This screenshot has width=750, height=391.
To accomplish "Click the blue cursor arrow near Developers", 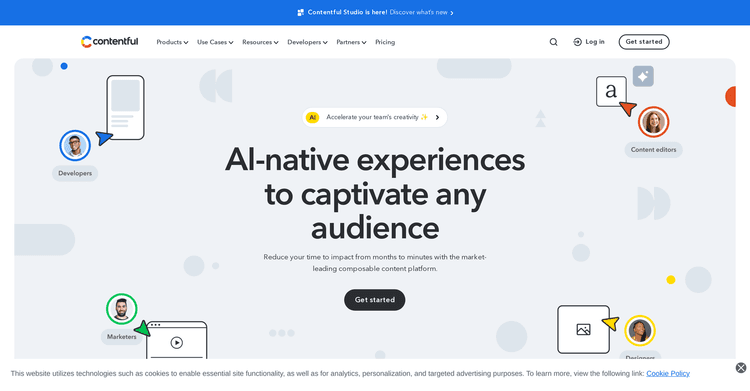I will coord(104,138).
